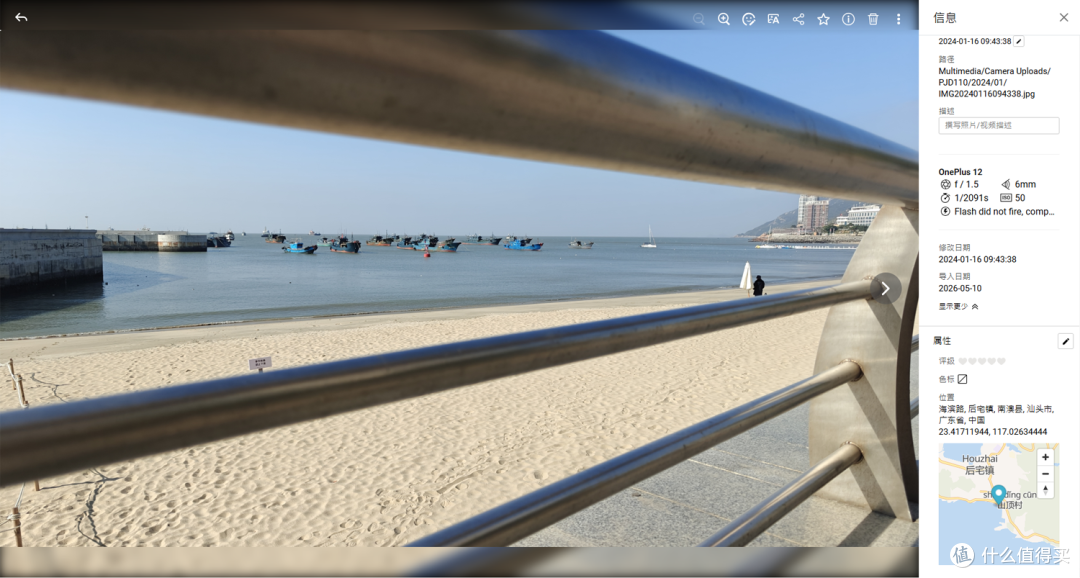Click the OnePlus 12 camera model text

960,172
